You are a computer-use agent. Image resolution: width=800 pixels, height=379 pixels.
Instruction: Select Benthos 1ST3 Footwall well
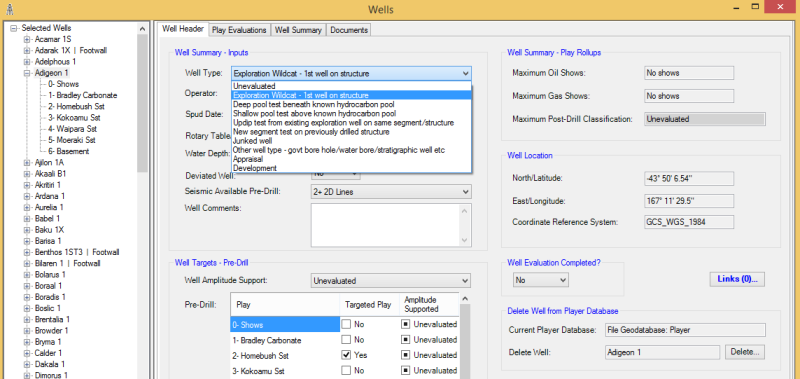(77, 252)
